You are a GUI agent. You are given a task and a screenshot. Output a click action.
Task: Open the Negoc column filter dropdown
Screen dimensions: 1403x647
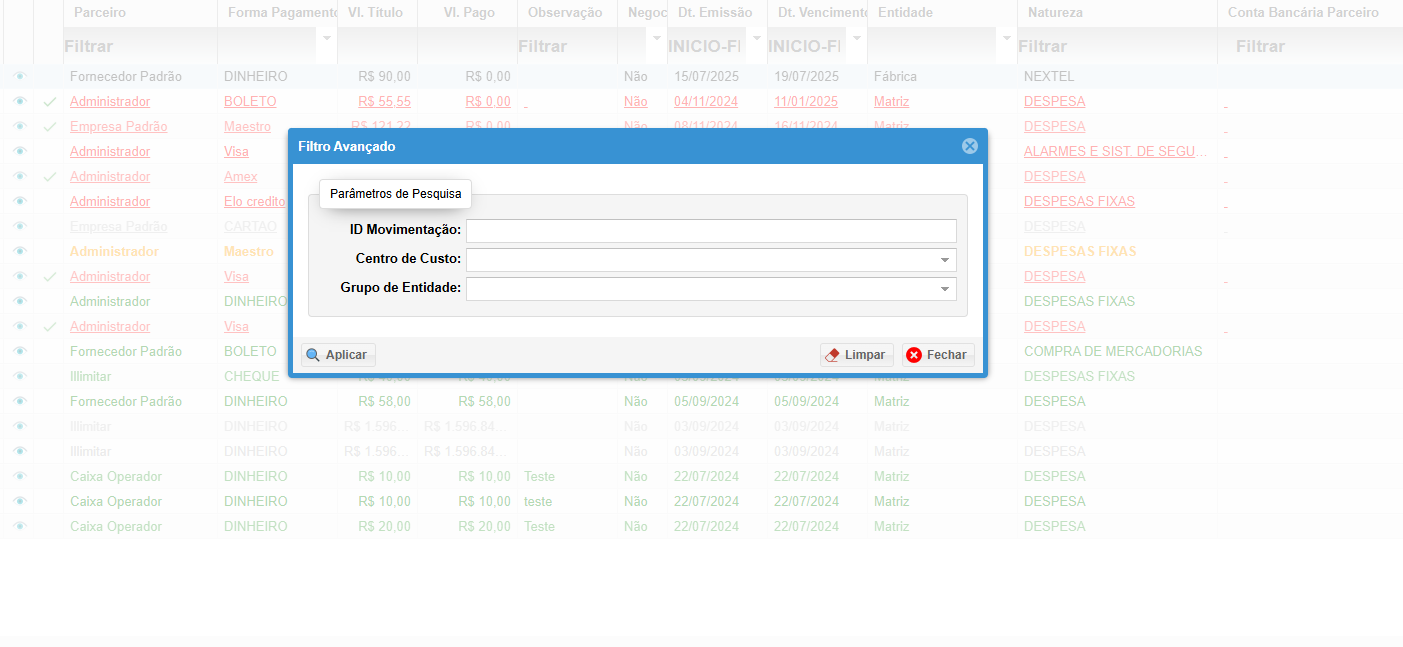pyautogui.click(x=657, y=38)
